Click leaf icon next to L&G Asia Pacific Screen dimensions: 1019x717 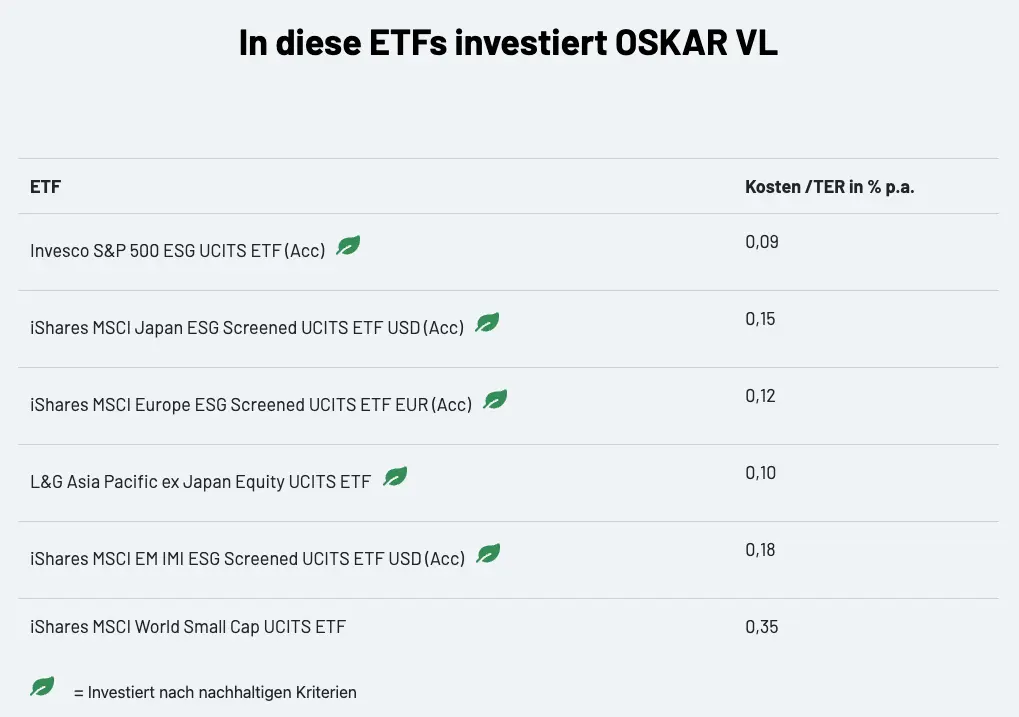395,477
